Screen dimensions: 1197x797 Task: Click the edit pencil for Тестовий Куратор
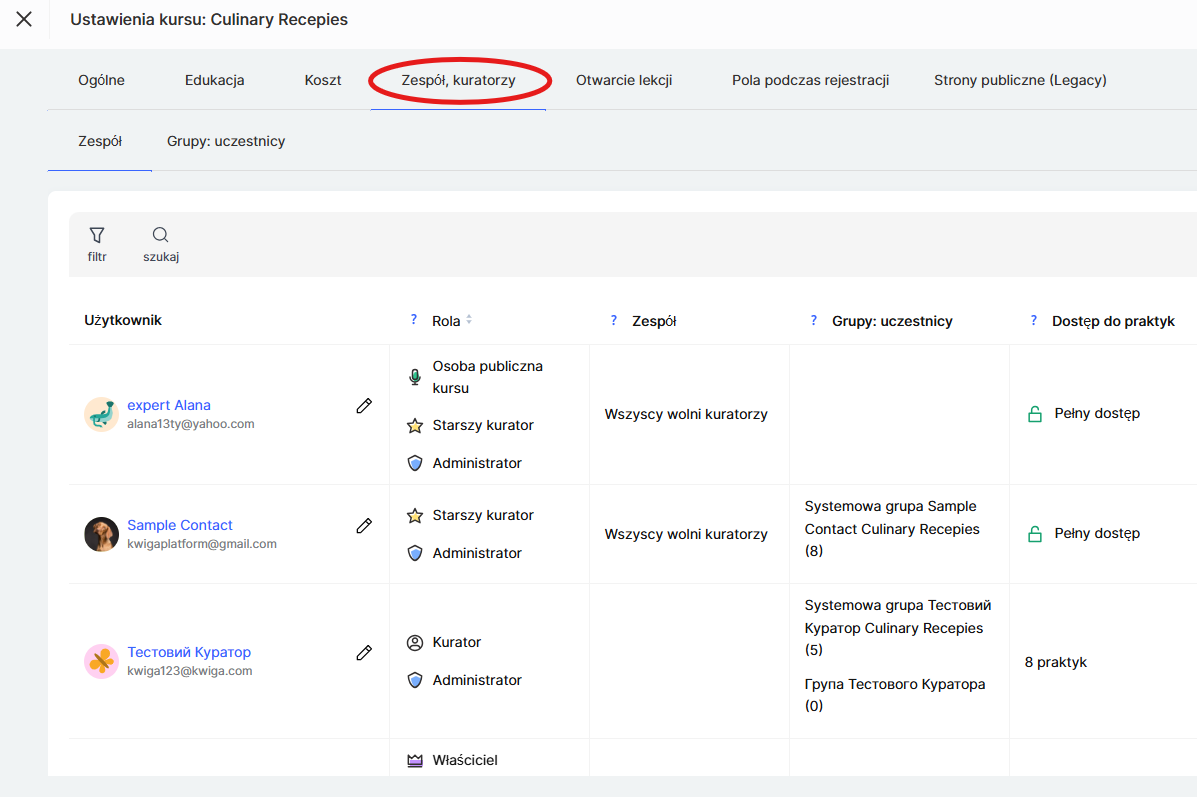pos(364,653)
